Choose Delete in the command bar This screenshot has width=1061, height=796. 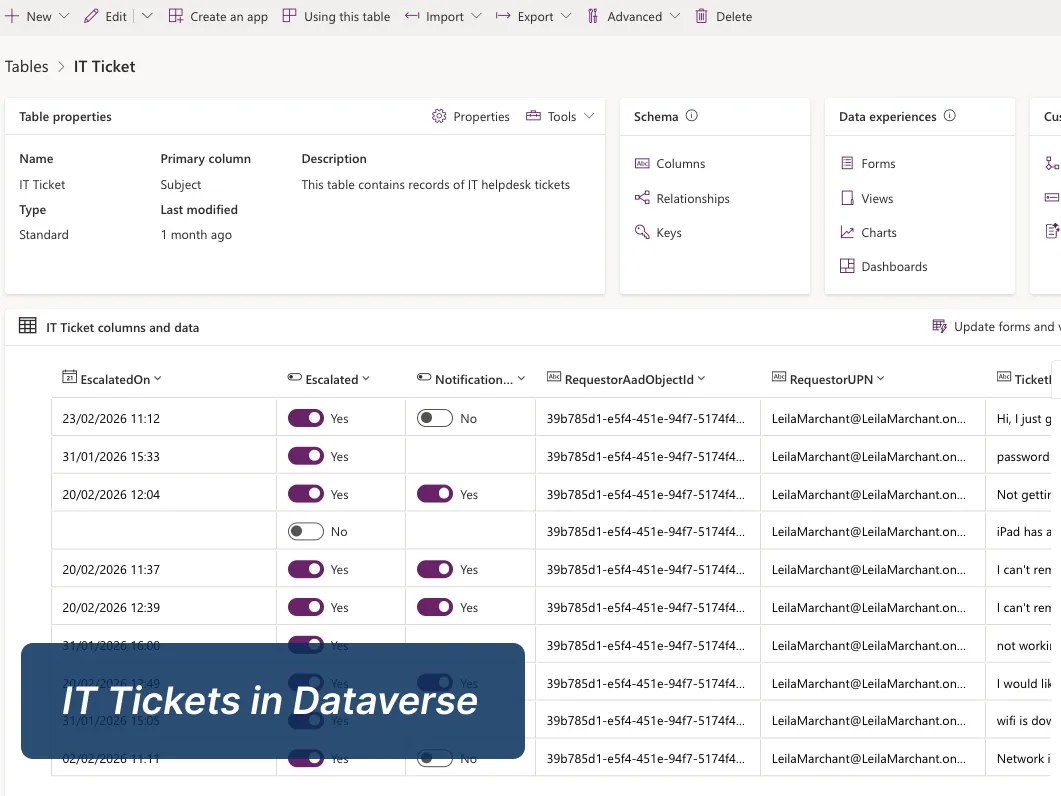[x=734, y=17]
